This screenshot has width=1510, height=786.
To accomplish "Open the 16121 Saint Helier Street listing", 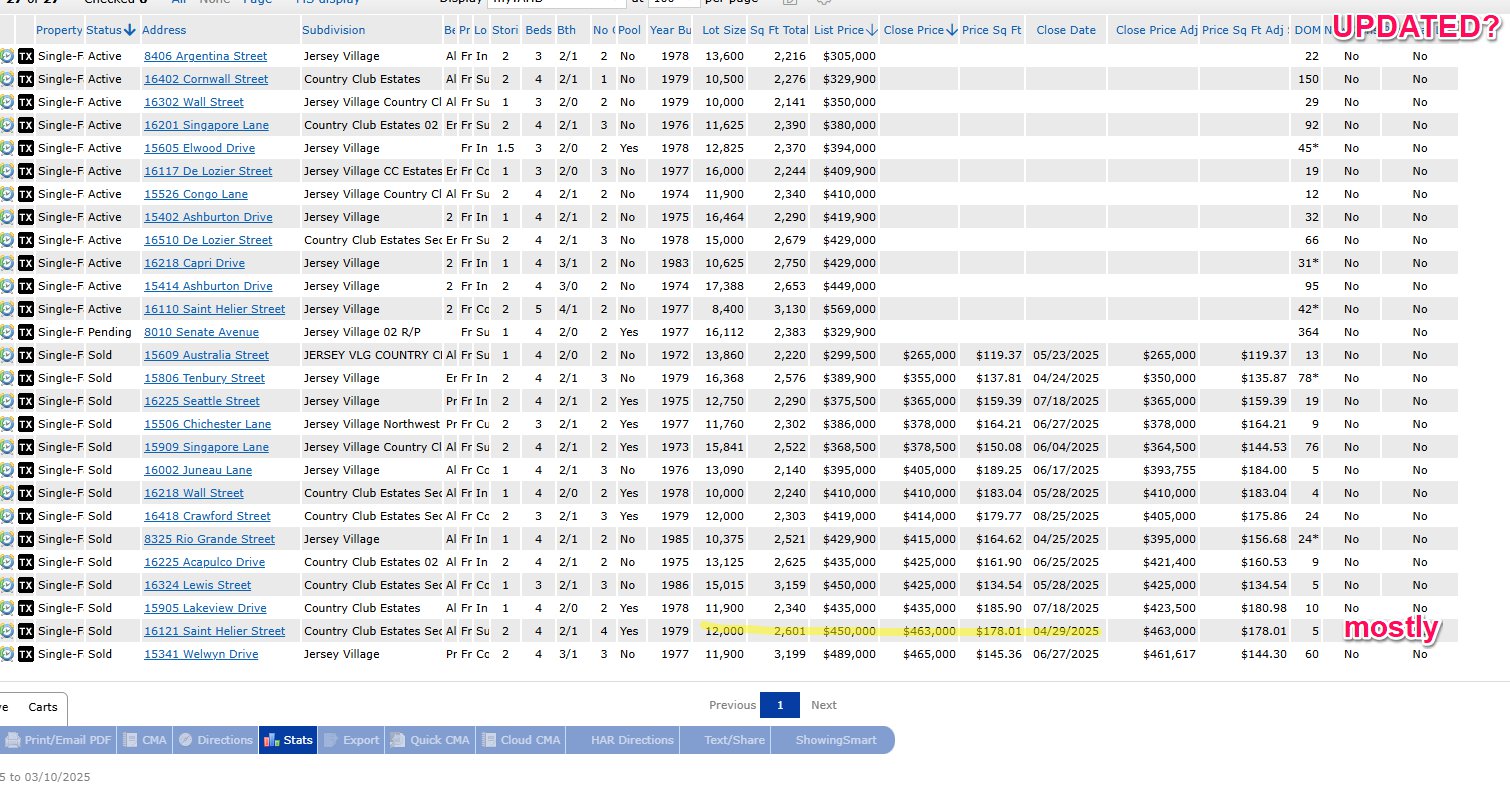I will 214,631.
